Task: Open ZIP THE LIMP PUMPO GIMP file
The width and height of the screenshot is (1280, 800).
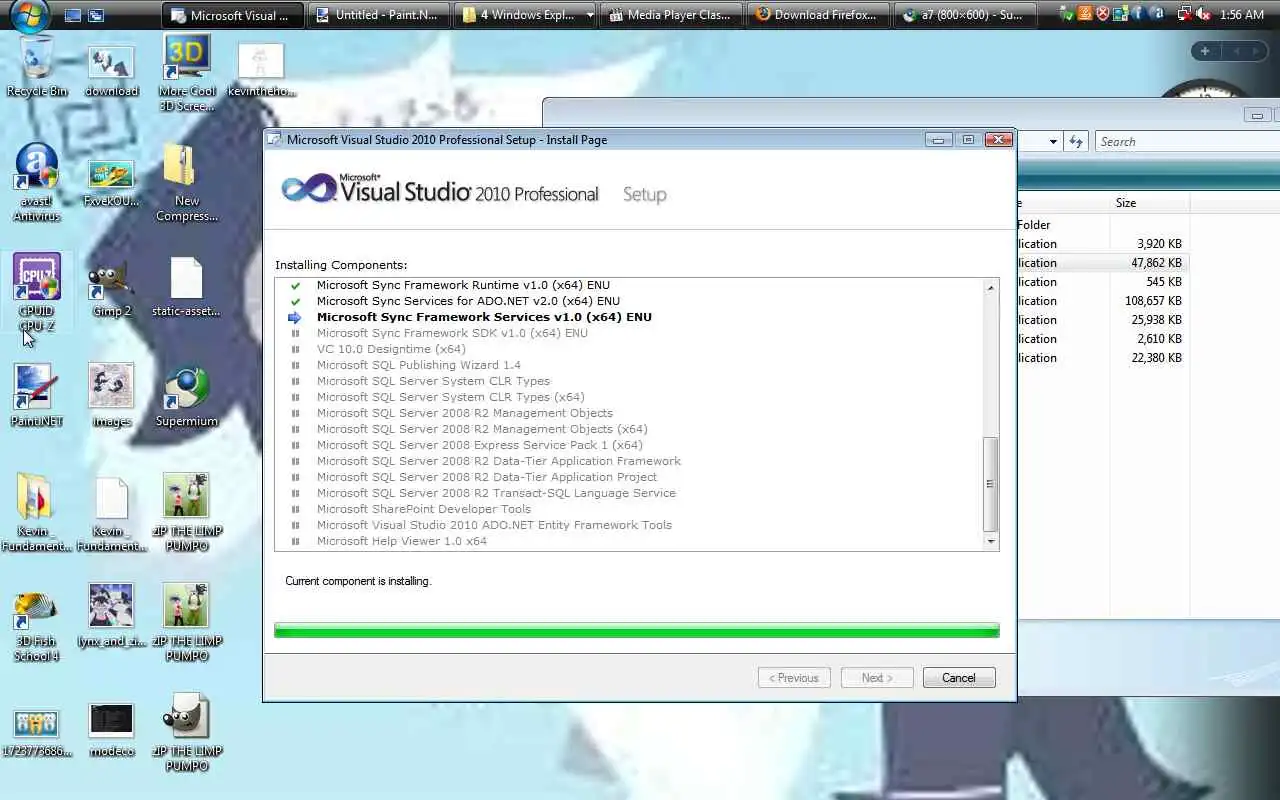Action: click(x=187, y=733)
